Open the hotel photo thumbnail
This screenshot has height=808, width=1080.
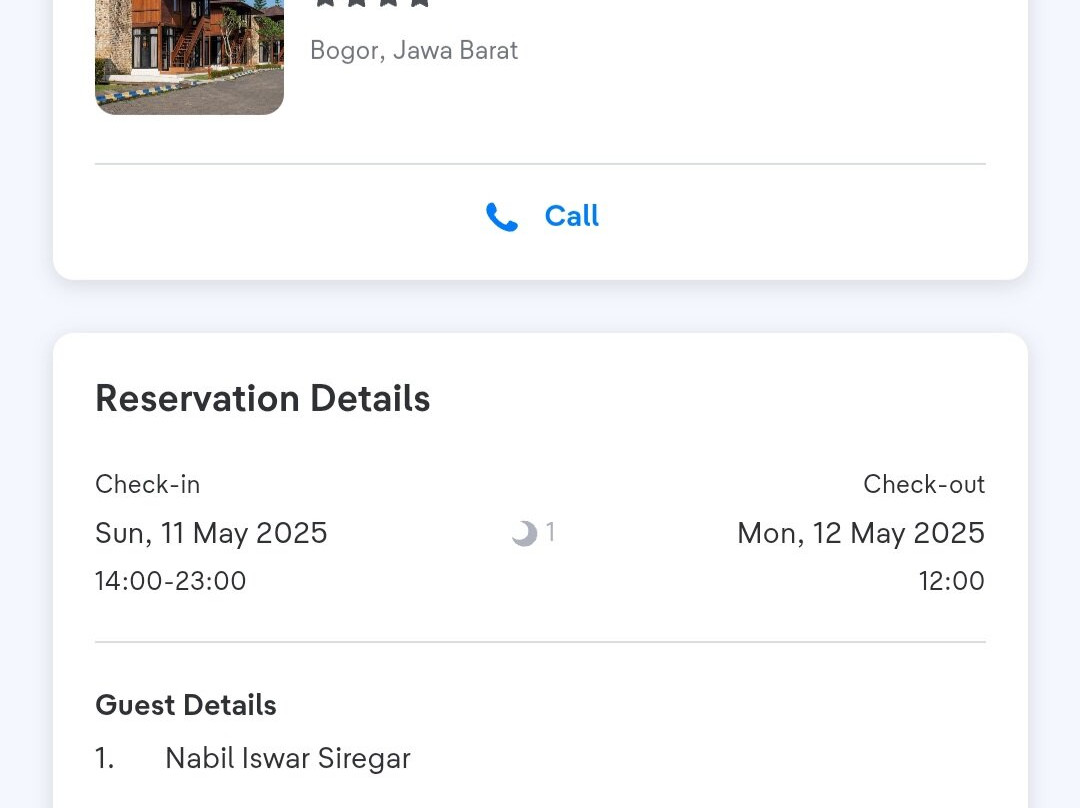[189, 56]
